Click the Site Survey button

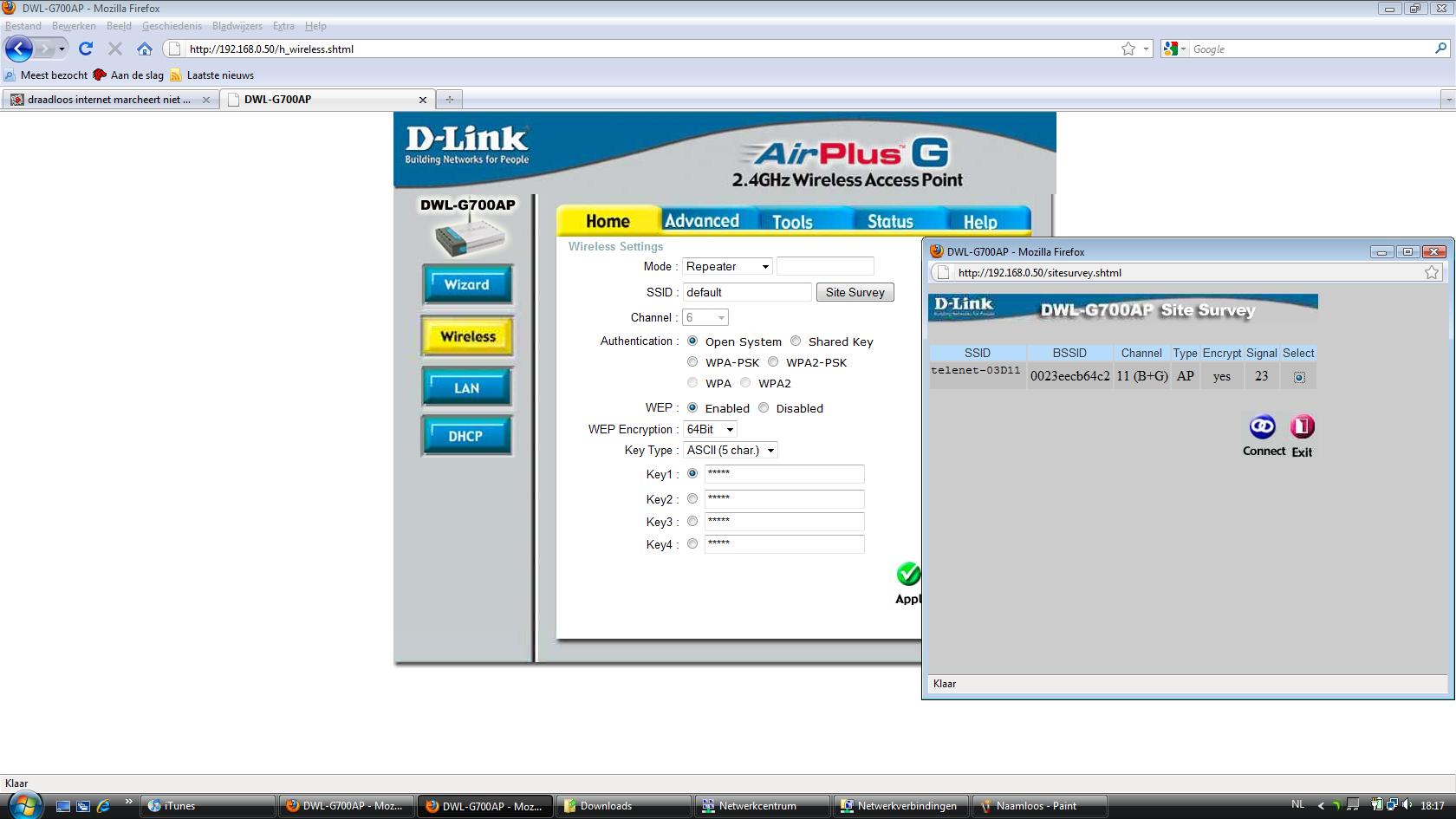(855, 292)
